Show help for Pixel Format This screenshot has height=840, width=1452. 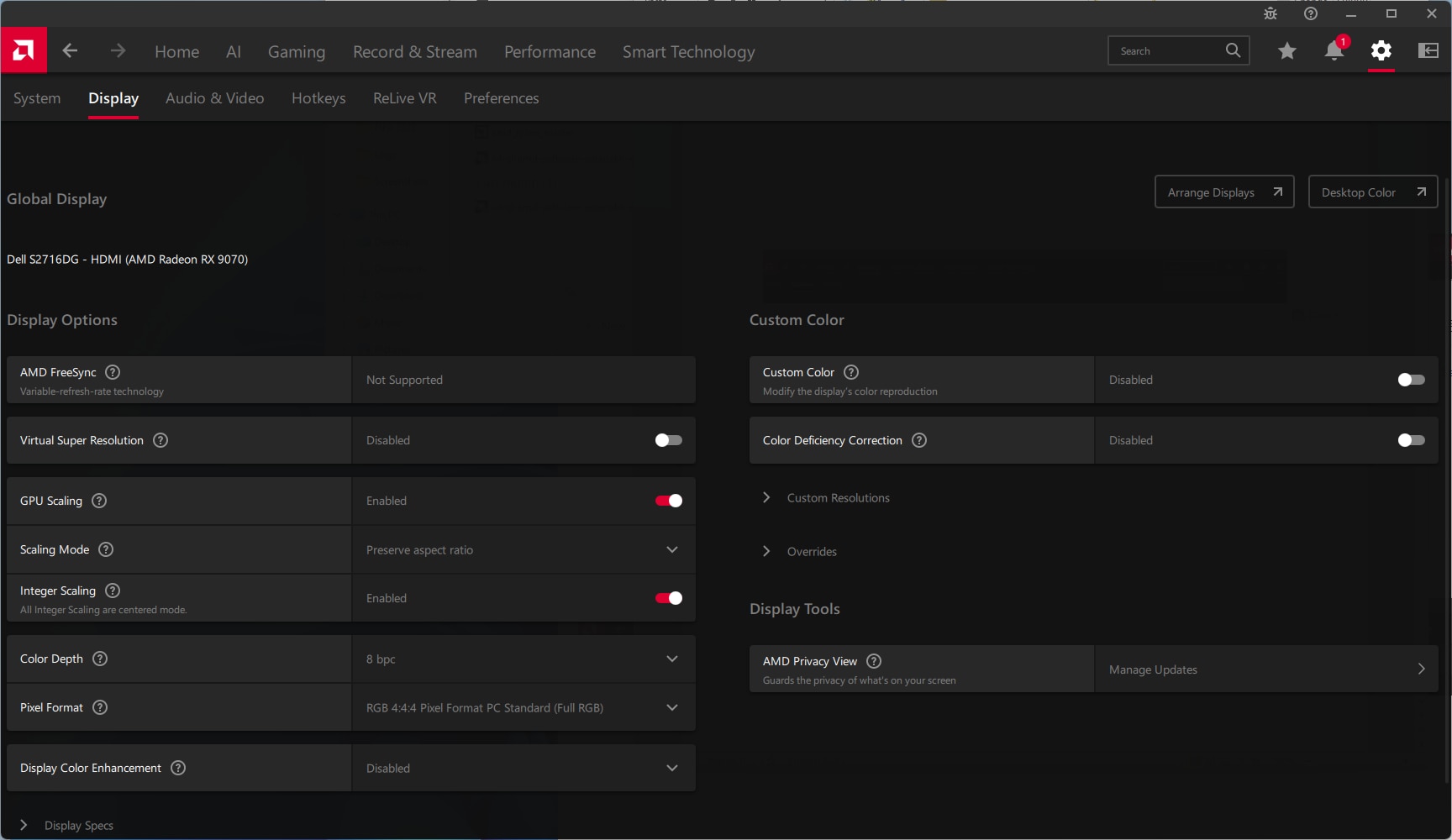coord(100,707)
